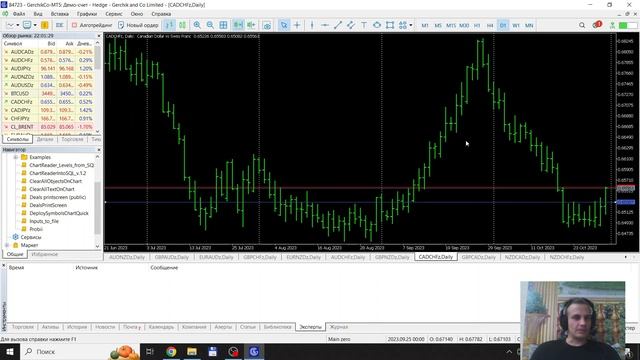640x360 pixels.
Task: Open the AUDNZDz,Daily chart tab
Action: coord(127,257)
